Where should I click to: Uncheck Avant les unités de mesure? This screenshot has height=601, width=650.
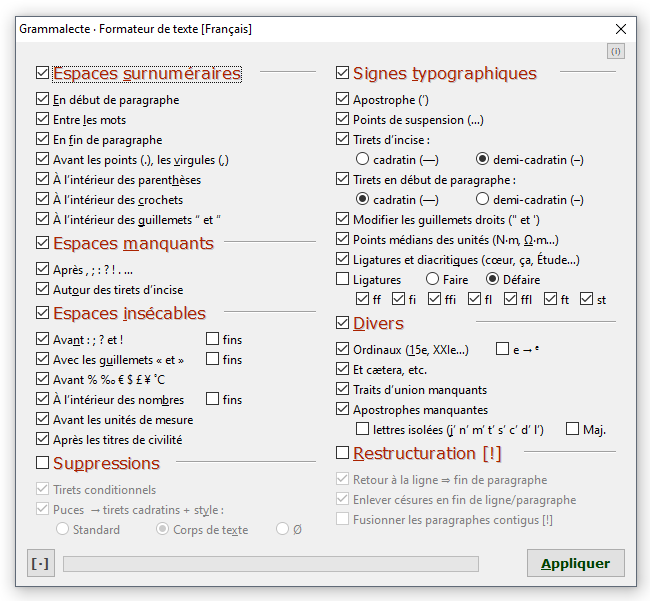42,419
